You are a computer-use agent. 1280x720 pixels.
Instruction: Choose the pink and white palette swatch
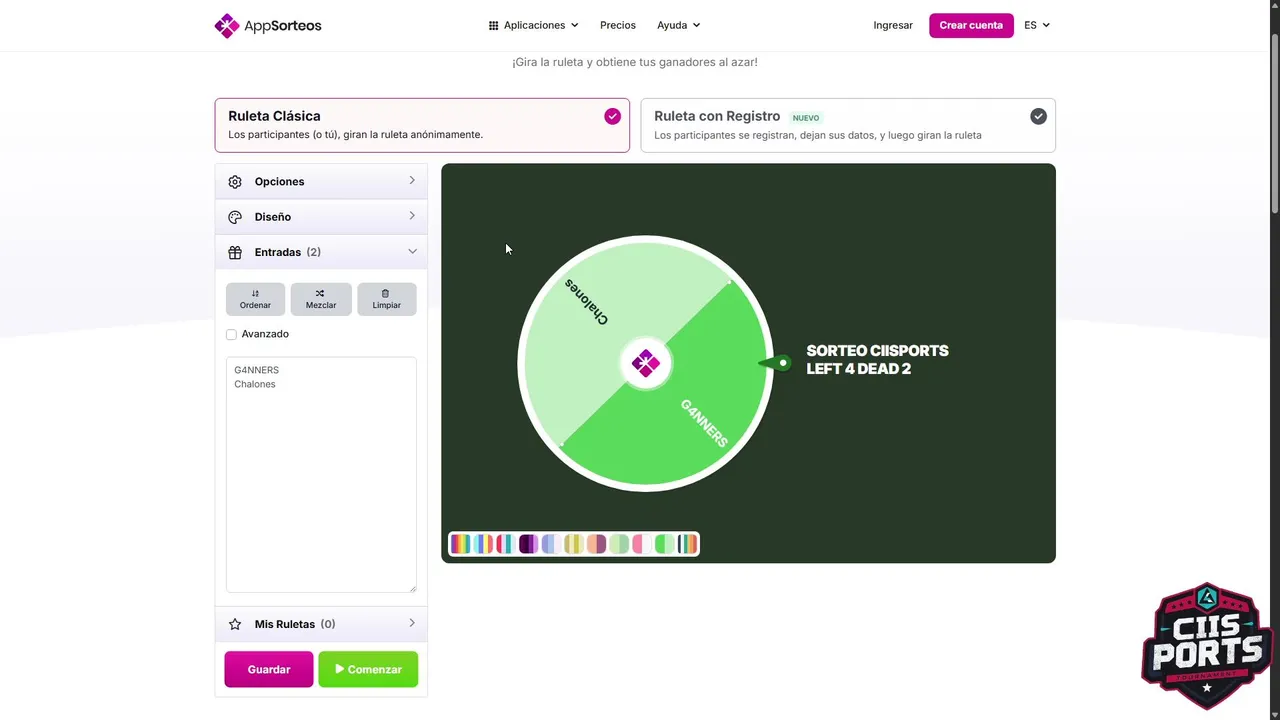pos(642,544)
